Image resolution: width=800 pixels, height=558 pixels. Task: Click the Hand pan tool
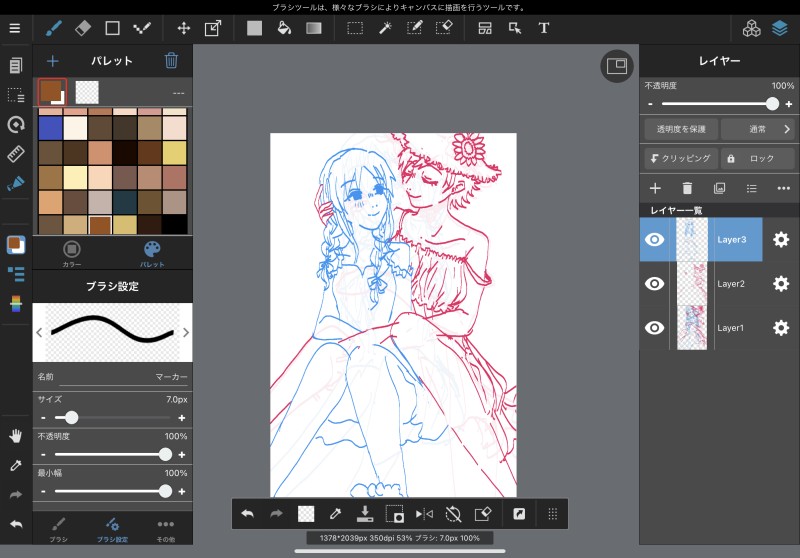15,436
